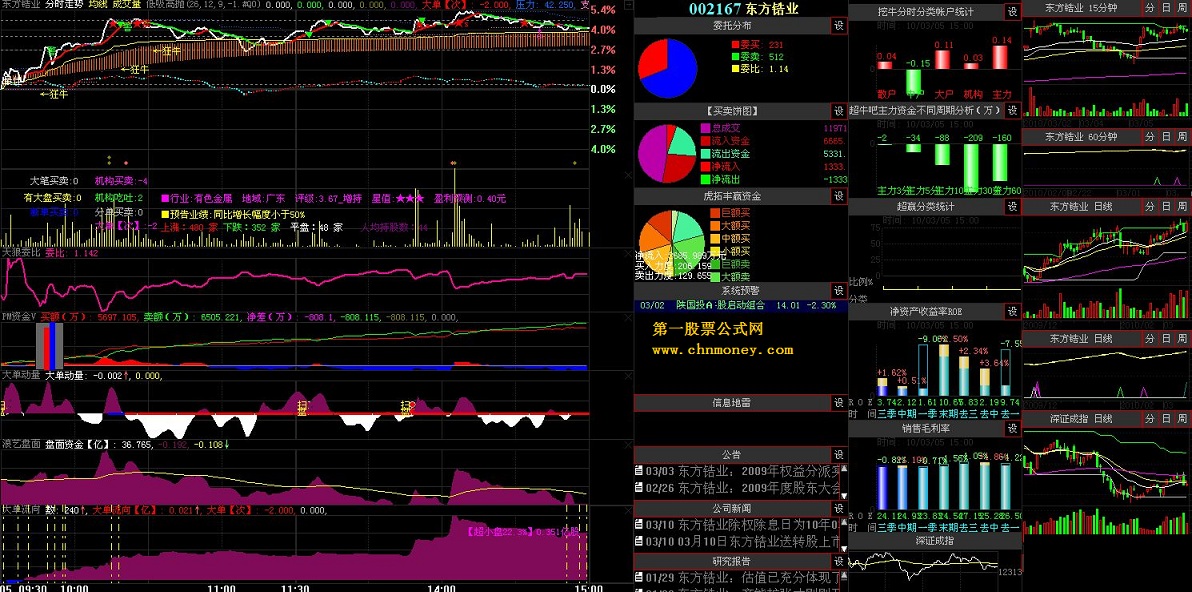Click purple 总成交 legend swatch
Image resolution: width=1192 pixels, height=592 pixels.
point(705,128)
